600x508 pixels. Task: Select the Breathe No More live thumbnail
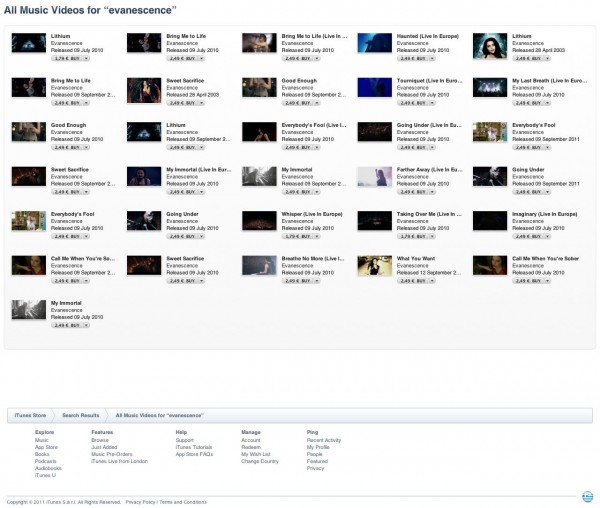click(259, 265)
